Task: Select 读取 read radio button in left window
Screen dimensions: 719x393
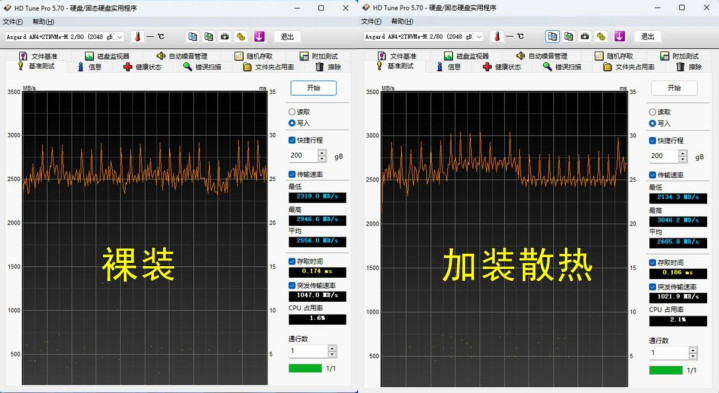Action: click(292, 112)
